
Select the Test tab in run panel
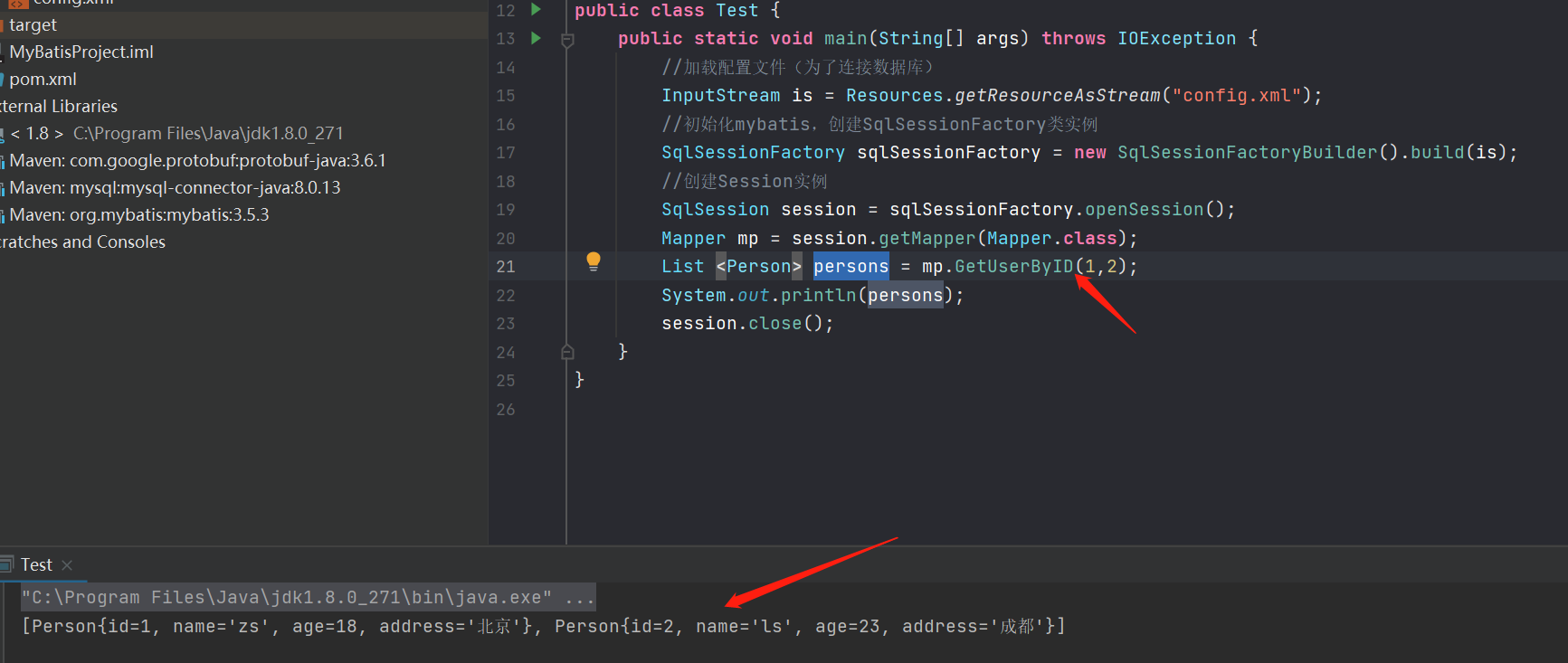pos(36,565)
